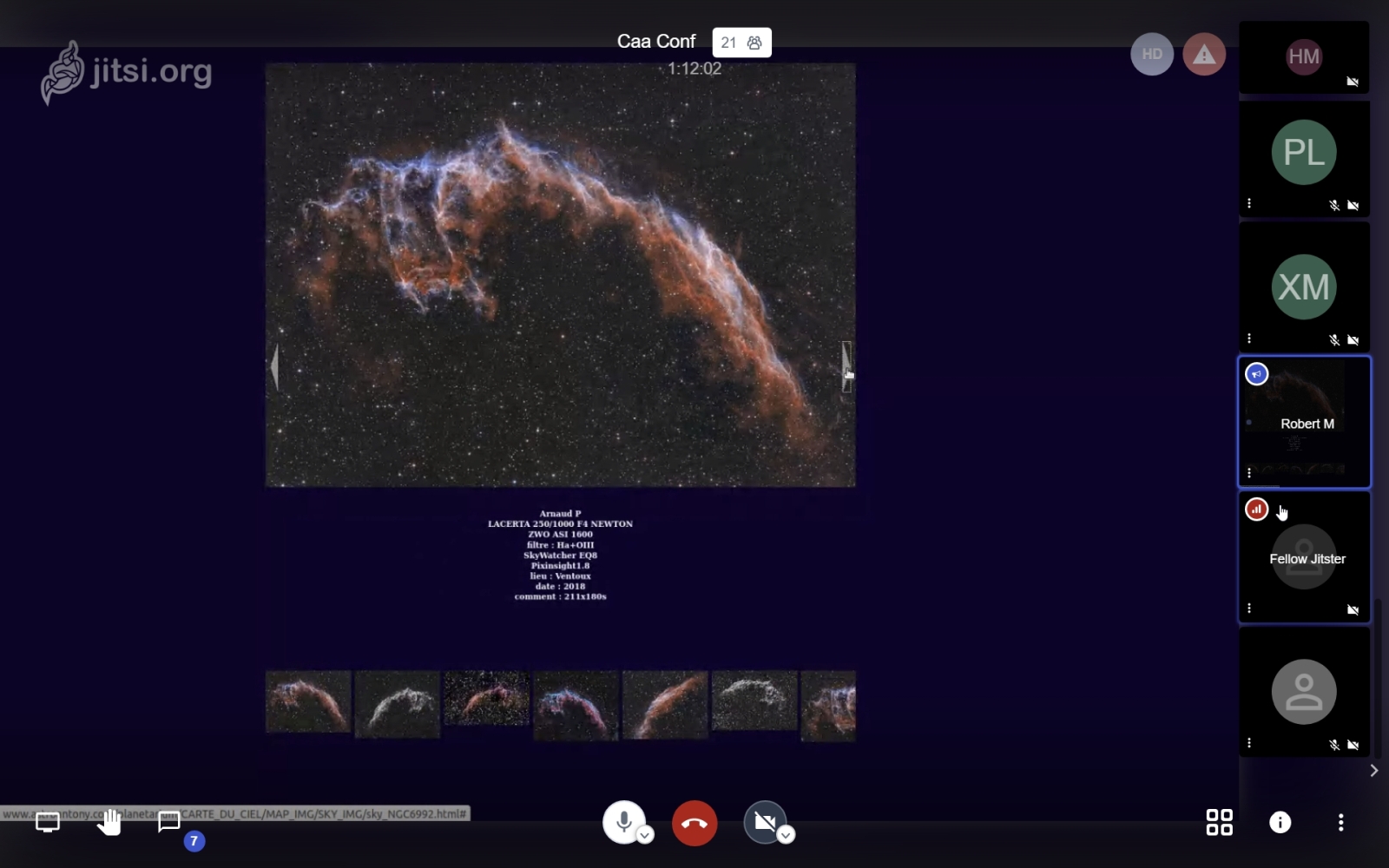Select the PL participant avatar
The height and width of the screenshot is (868, 1389).
pos(1304,152)
